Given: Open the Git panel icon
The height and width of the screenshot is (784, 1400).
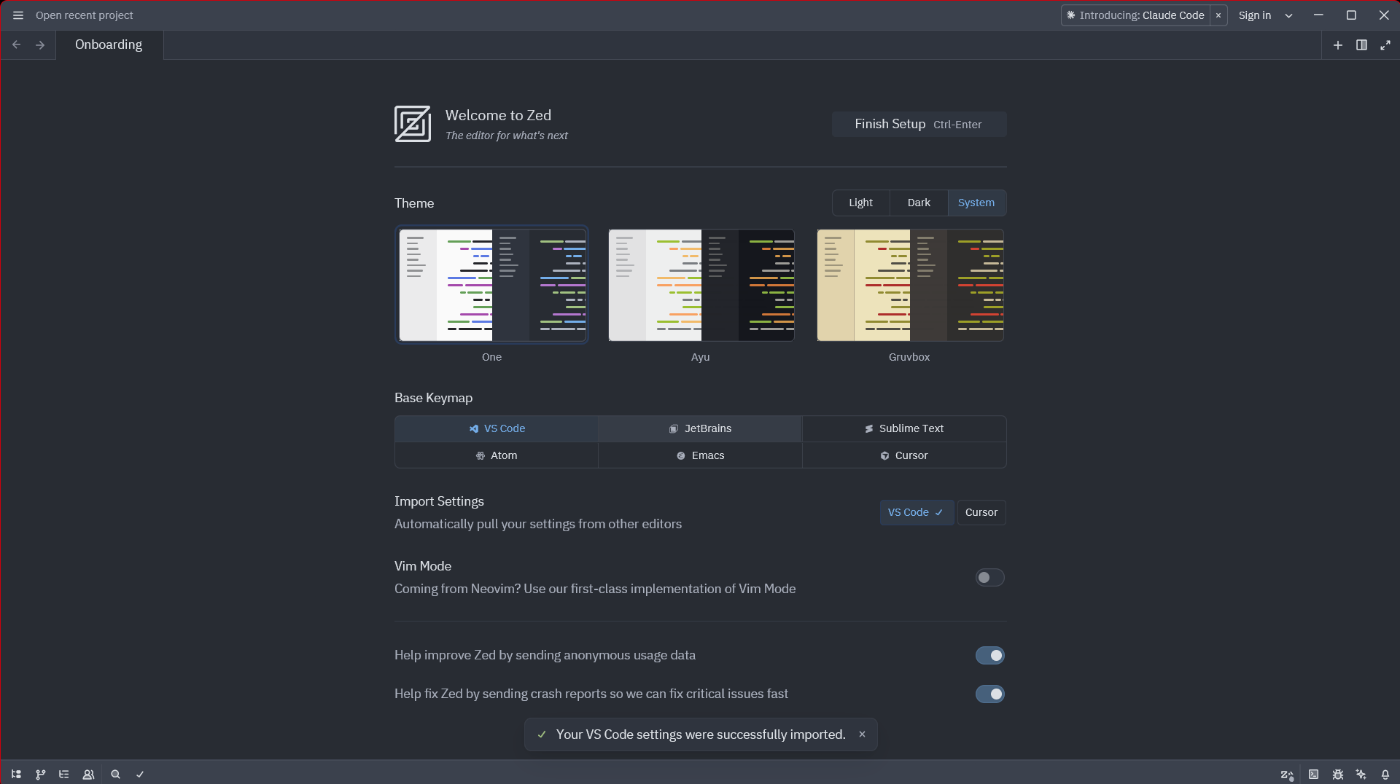Looking at the screenshot, I should (40, 774).
